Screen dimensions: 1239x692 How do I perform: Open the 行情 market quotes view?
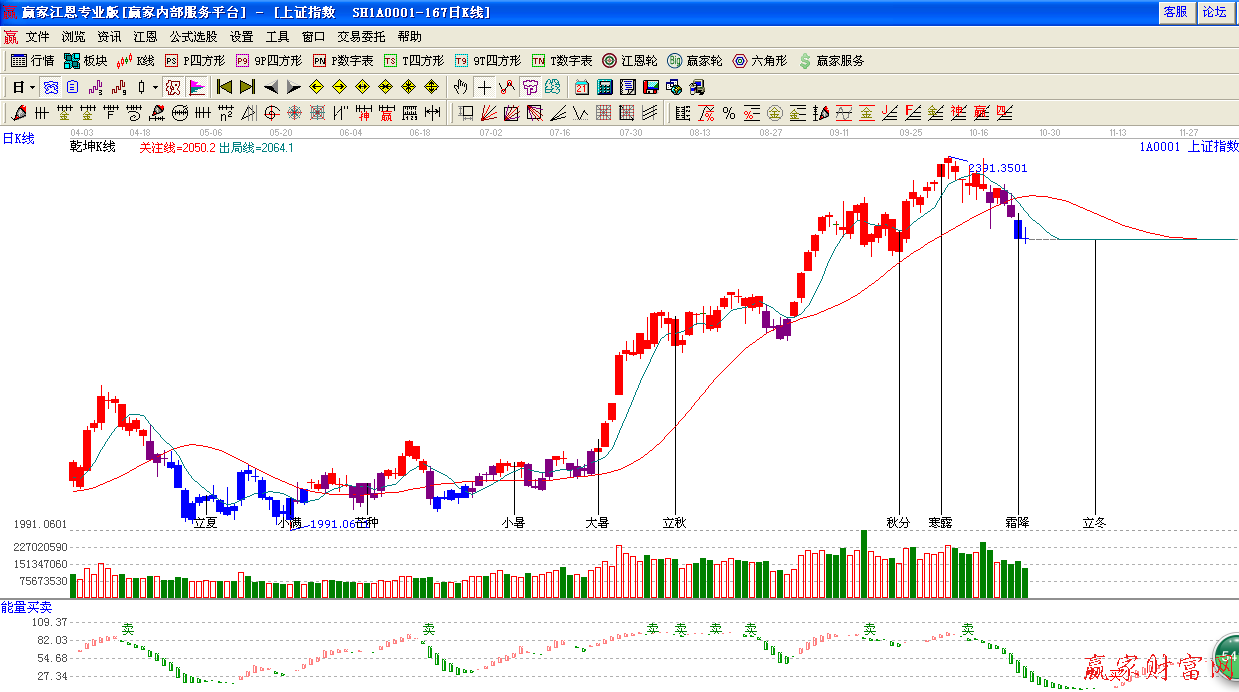[x=32, y=61]
